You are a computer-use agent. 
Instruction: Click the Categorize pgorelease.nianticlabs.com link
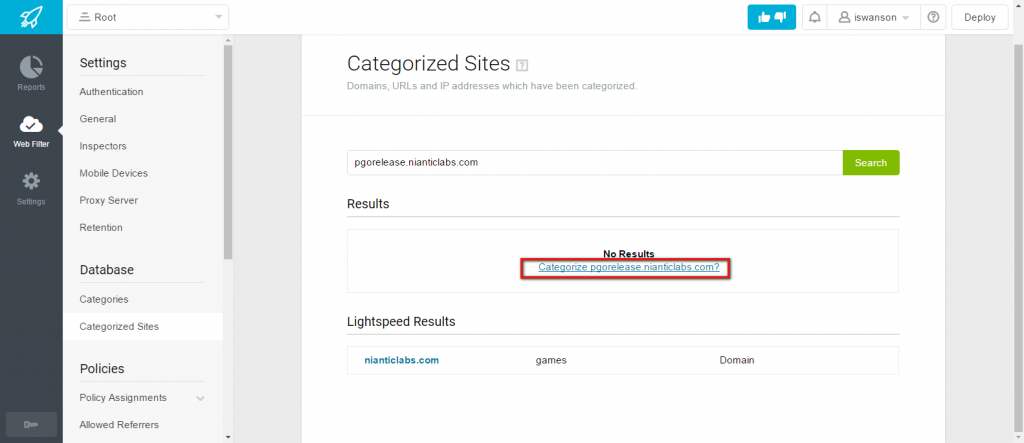point(628,267)
